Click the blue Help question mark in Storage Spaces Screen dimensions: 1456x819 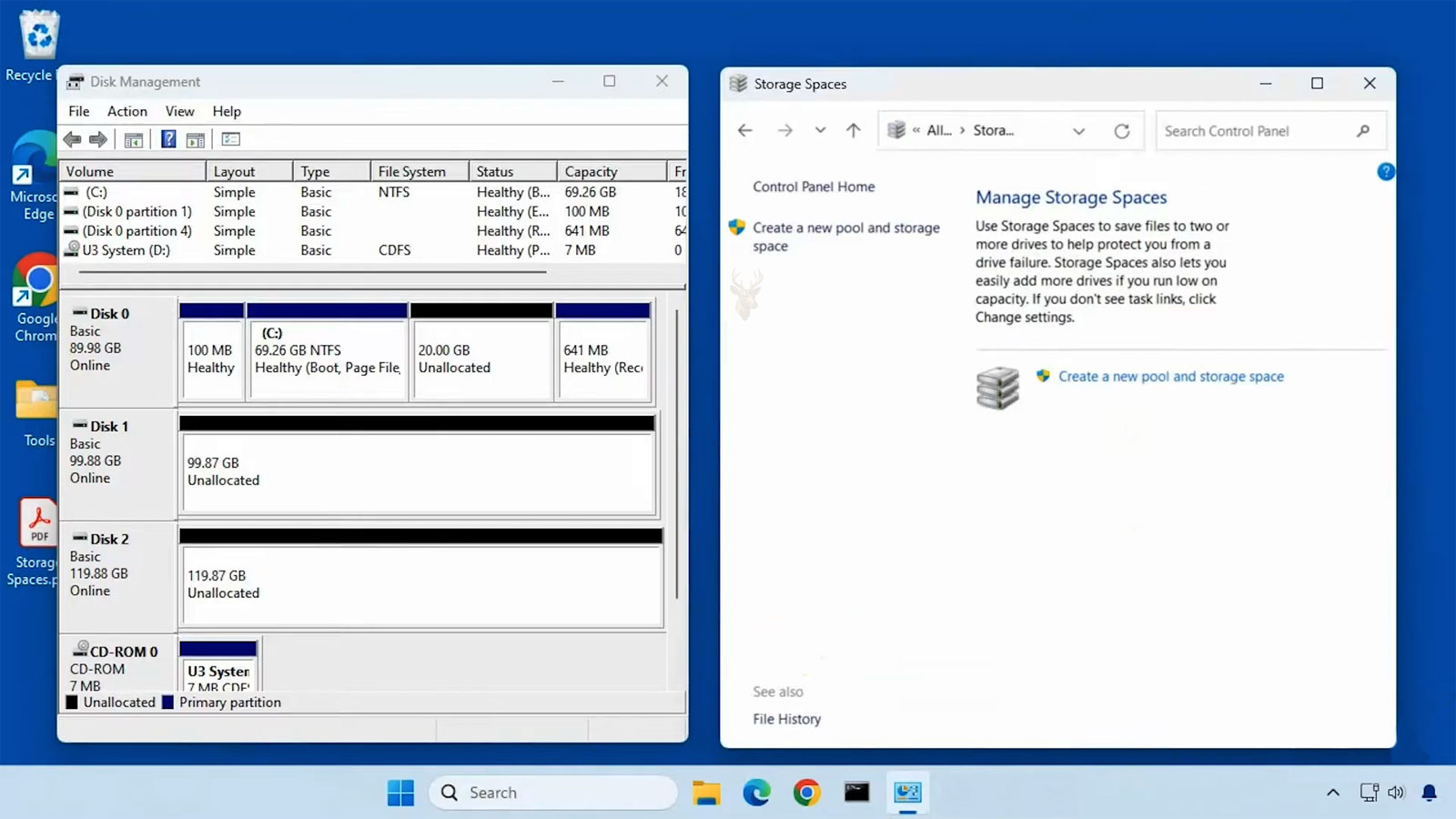[x=1386, y=171]
